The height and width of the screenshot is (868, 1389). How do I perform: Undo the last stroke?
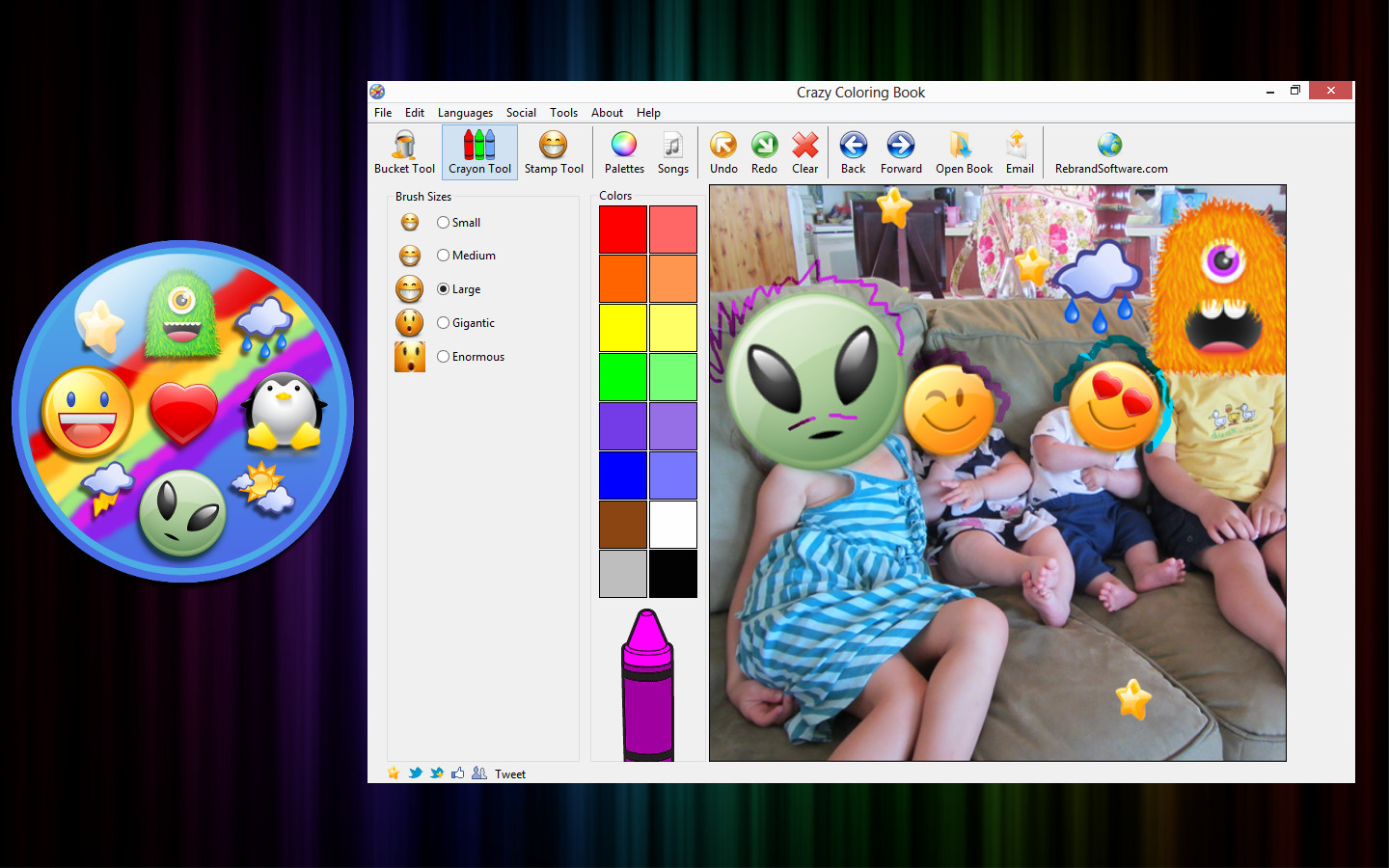pyautogui.click(x=723, y=152)
